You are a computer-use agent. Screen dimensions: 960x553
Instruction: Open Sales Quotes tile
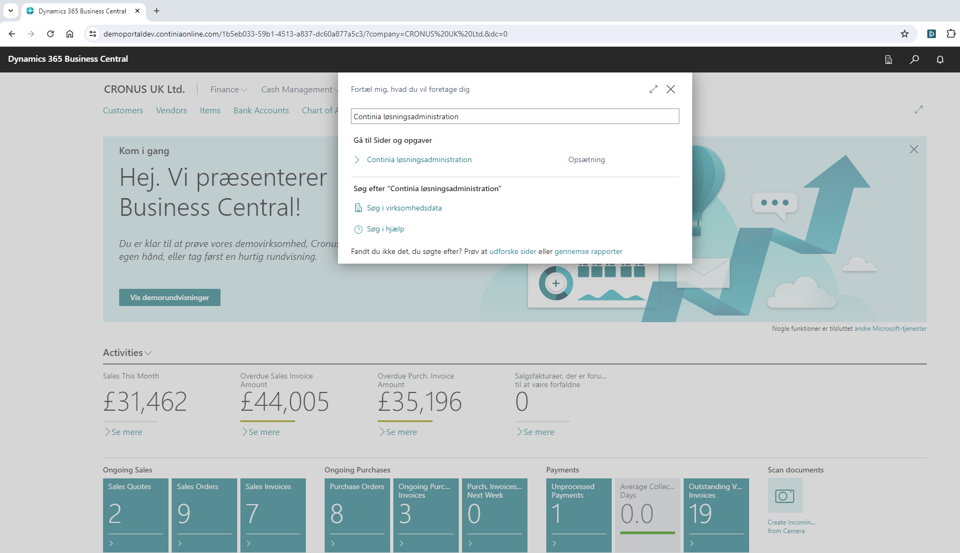point(135,515)
